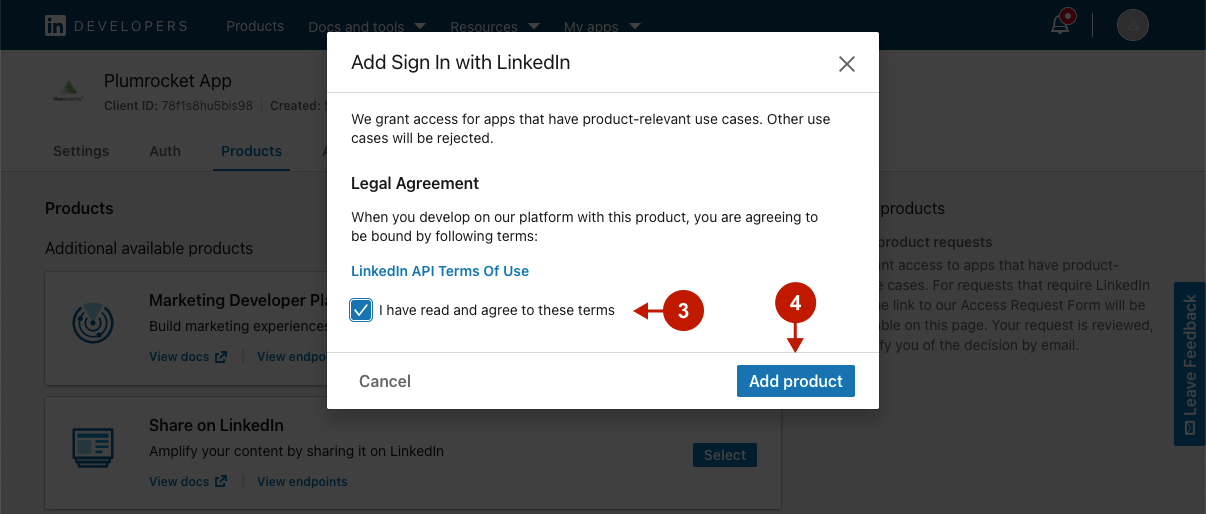Expand the Docs and tools menu
Viewport: 1206px width, 514px height.
pos(367,27)
